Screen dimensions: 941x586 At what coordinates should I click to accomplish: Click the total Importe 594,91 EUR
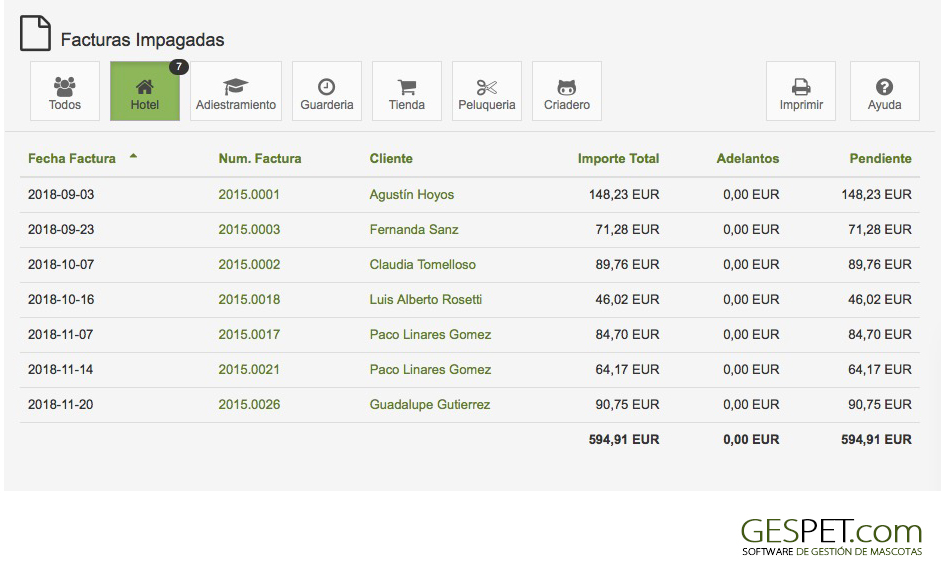point(624,440)
